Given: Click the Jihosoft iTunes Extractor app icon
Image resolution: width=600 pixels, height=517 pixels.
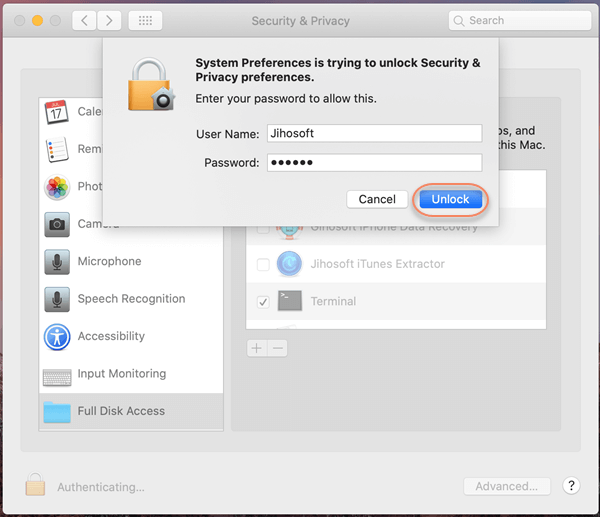Looking at the screenshot, I should (x=289, y=264).
